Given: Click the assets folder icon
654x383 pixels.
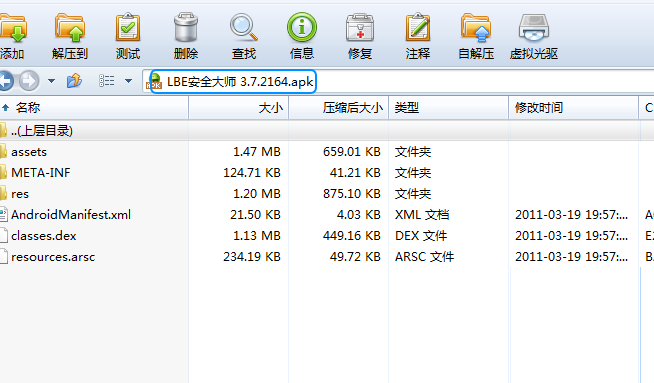Looking at the screenshot, I should click(x=3, y=152).
